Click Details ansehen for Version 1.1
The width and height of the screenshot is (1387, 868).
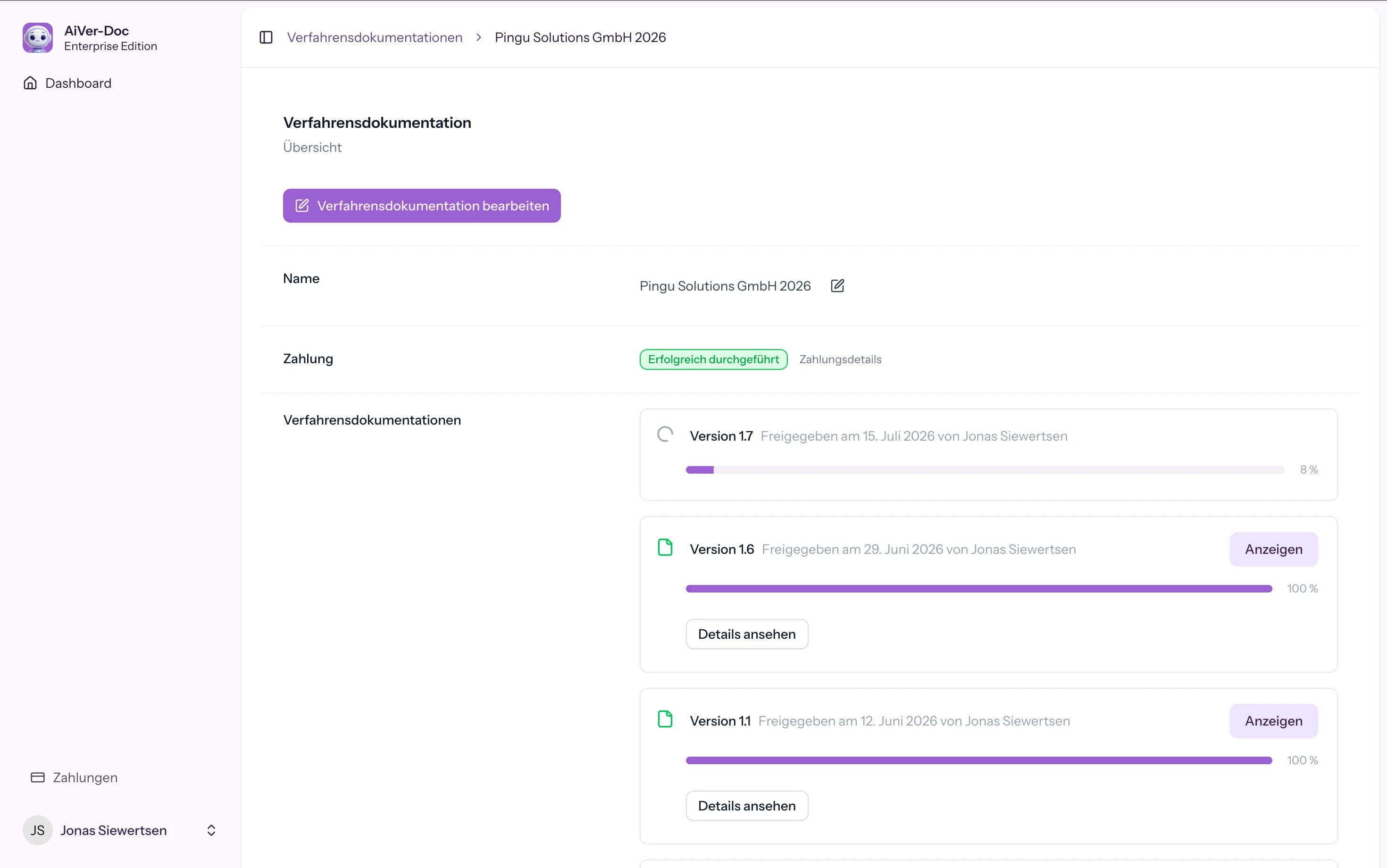pyautogui.click(x=747, y=805)
